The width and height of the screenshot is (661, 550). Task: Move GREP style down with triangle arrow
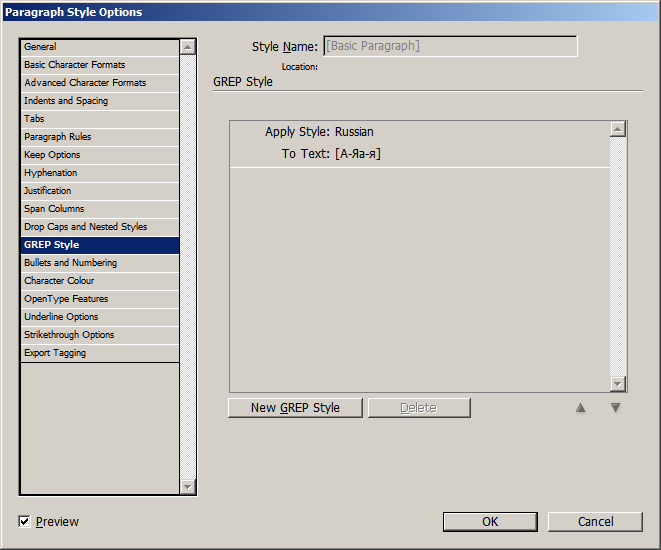(x=615, y=408)
